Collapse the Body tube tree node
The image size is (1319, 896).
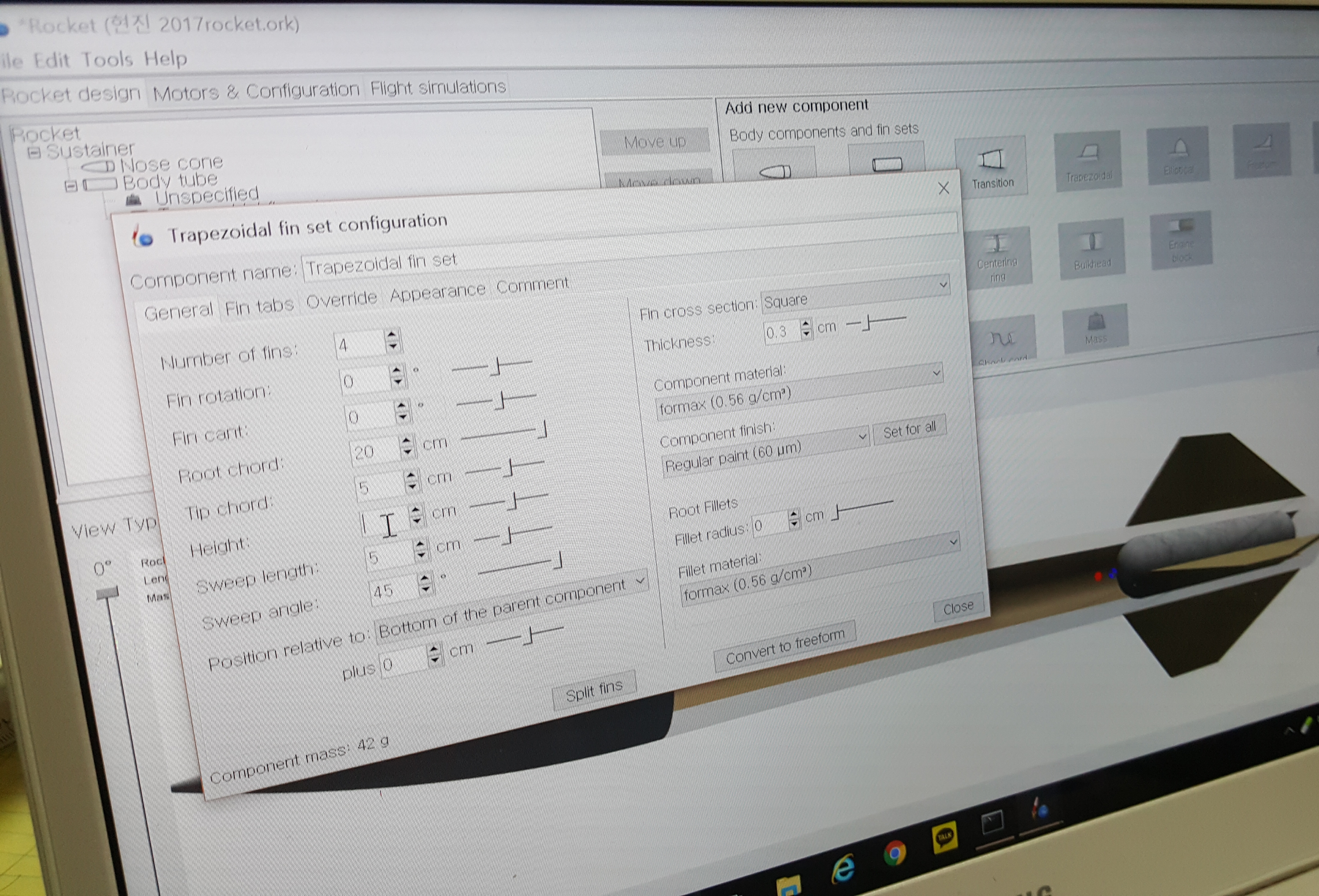pos(71,186)
